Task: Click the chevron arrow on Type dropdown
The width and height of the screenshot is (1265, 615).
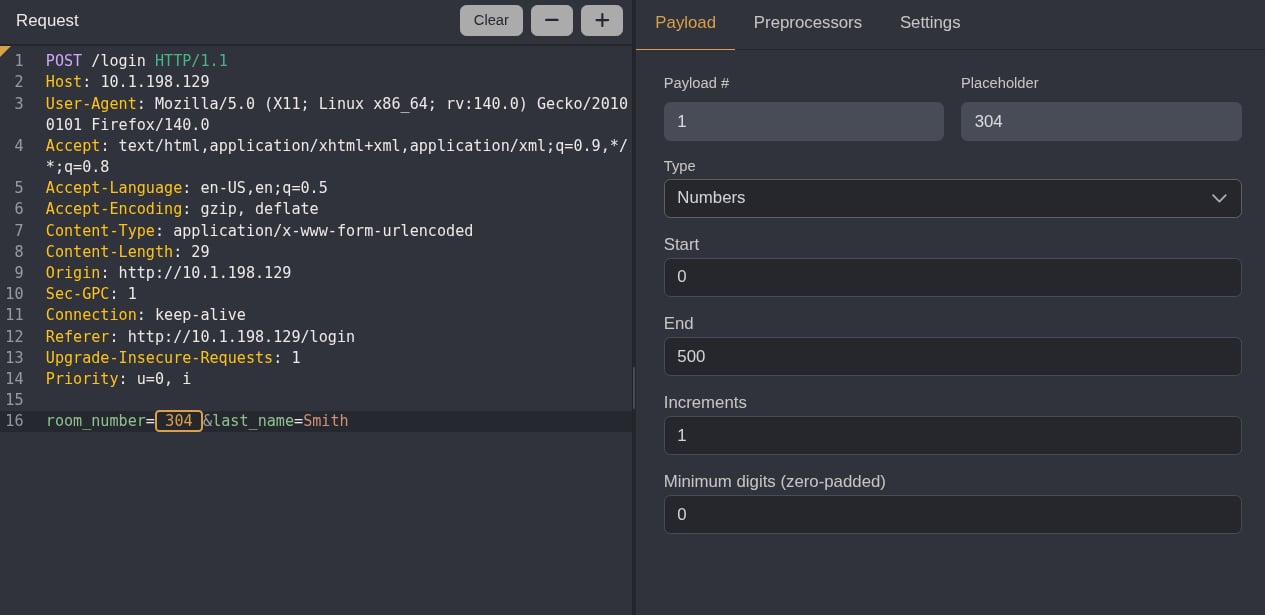Action: pyautogui.click(x=1219, y=198)
